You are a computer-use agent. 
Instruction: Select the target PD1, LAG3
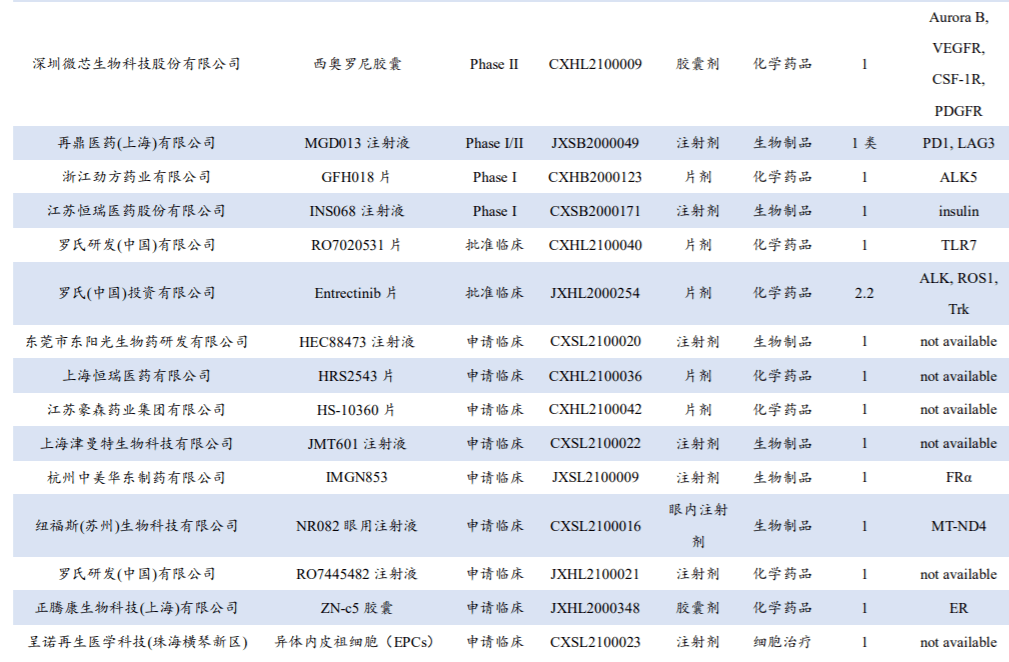click(x=958, y=143)
